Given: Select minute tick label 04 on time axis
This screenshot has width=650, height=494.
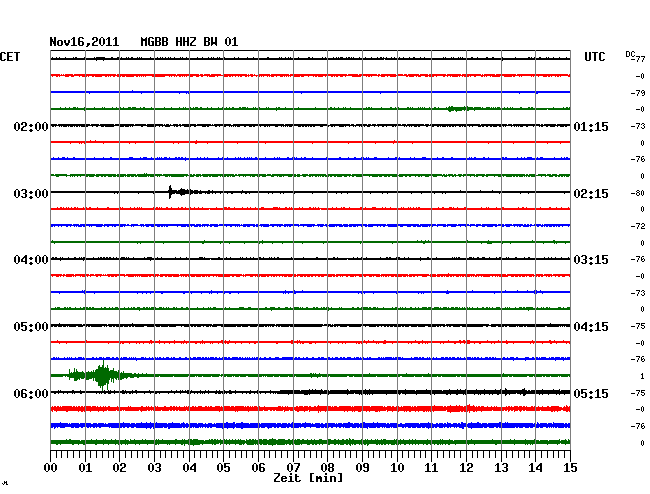Looking at the screenshot, I should (x=189, y=467).
